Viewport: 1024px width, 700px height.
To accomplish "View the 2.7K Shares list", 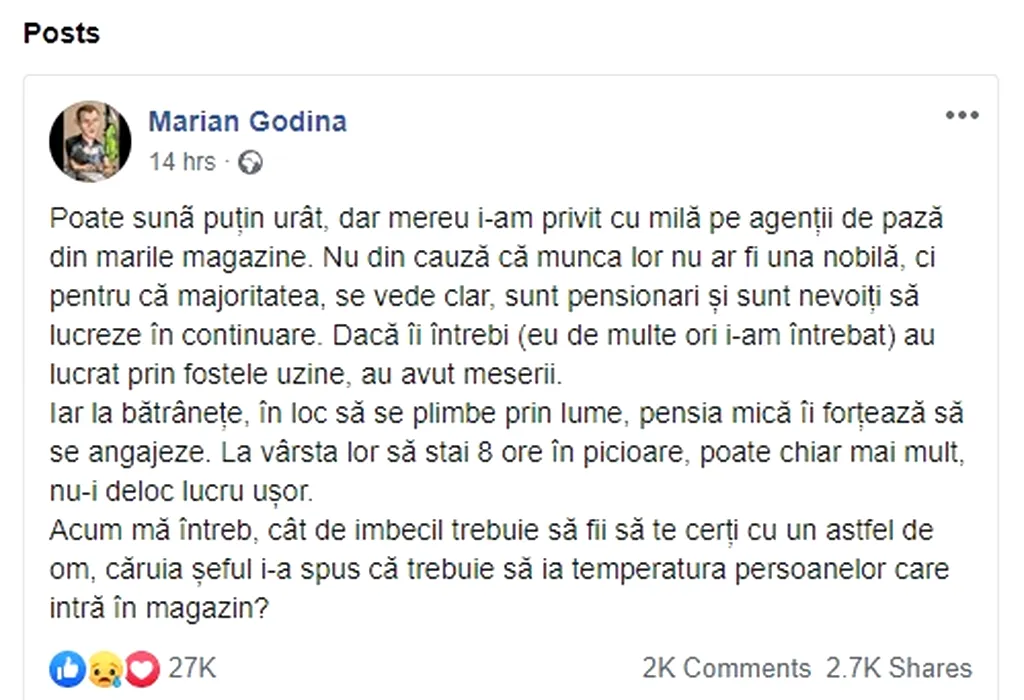I will pyautogui.click(x=899, y=668).
